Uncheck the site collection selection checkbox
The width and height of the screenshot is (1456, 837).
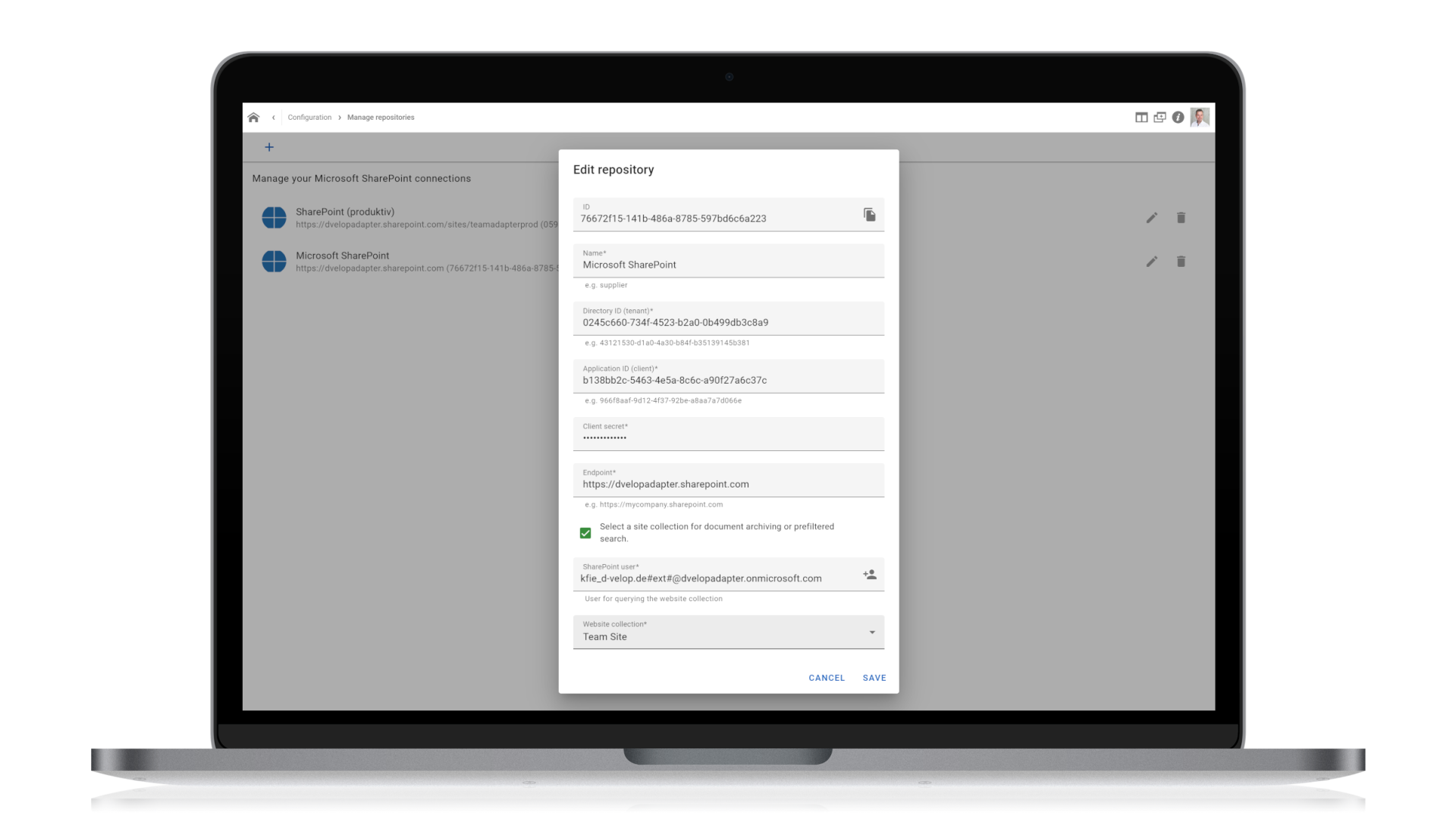point(585,533)
